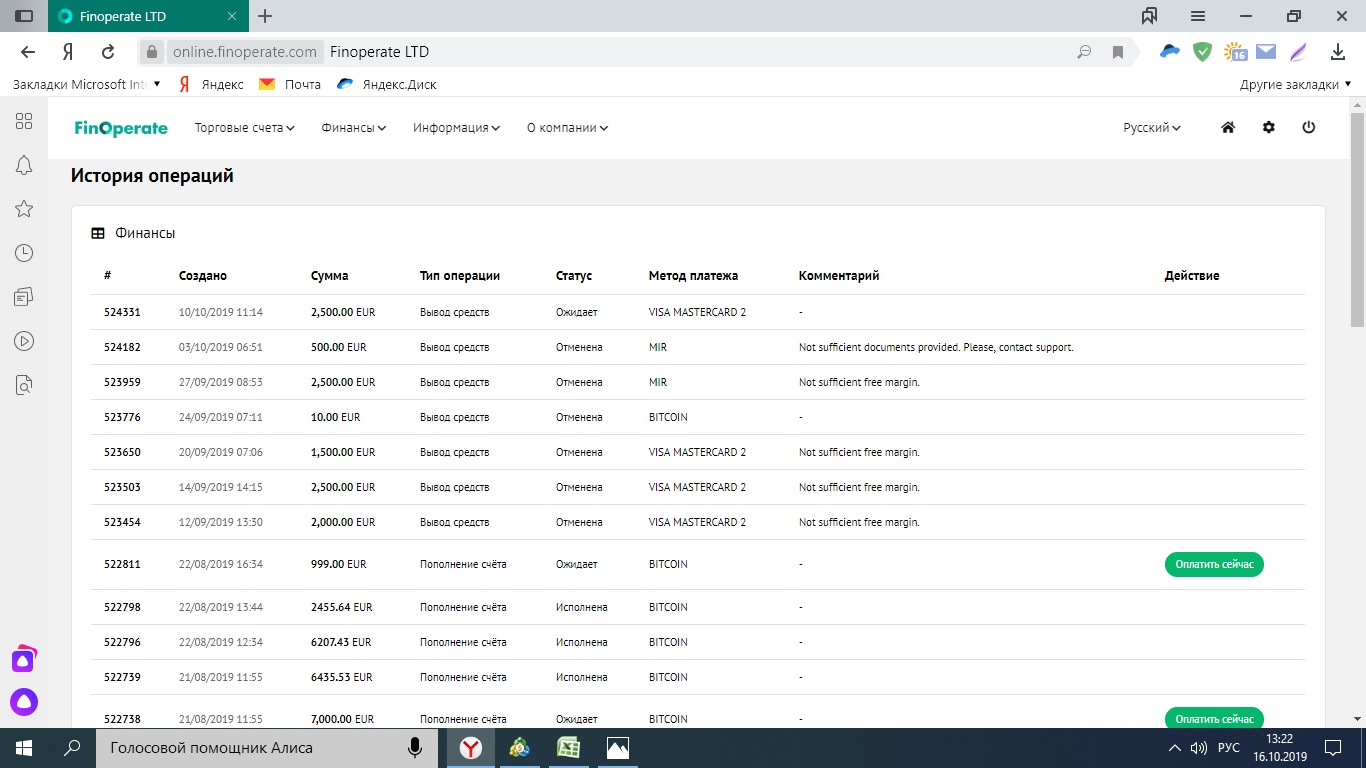Click the sidebar video play icon
The height and width of the screenshot is (768, 1366).
coord(24,341)
